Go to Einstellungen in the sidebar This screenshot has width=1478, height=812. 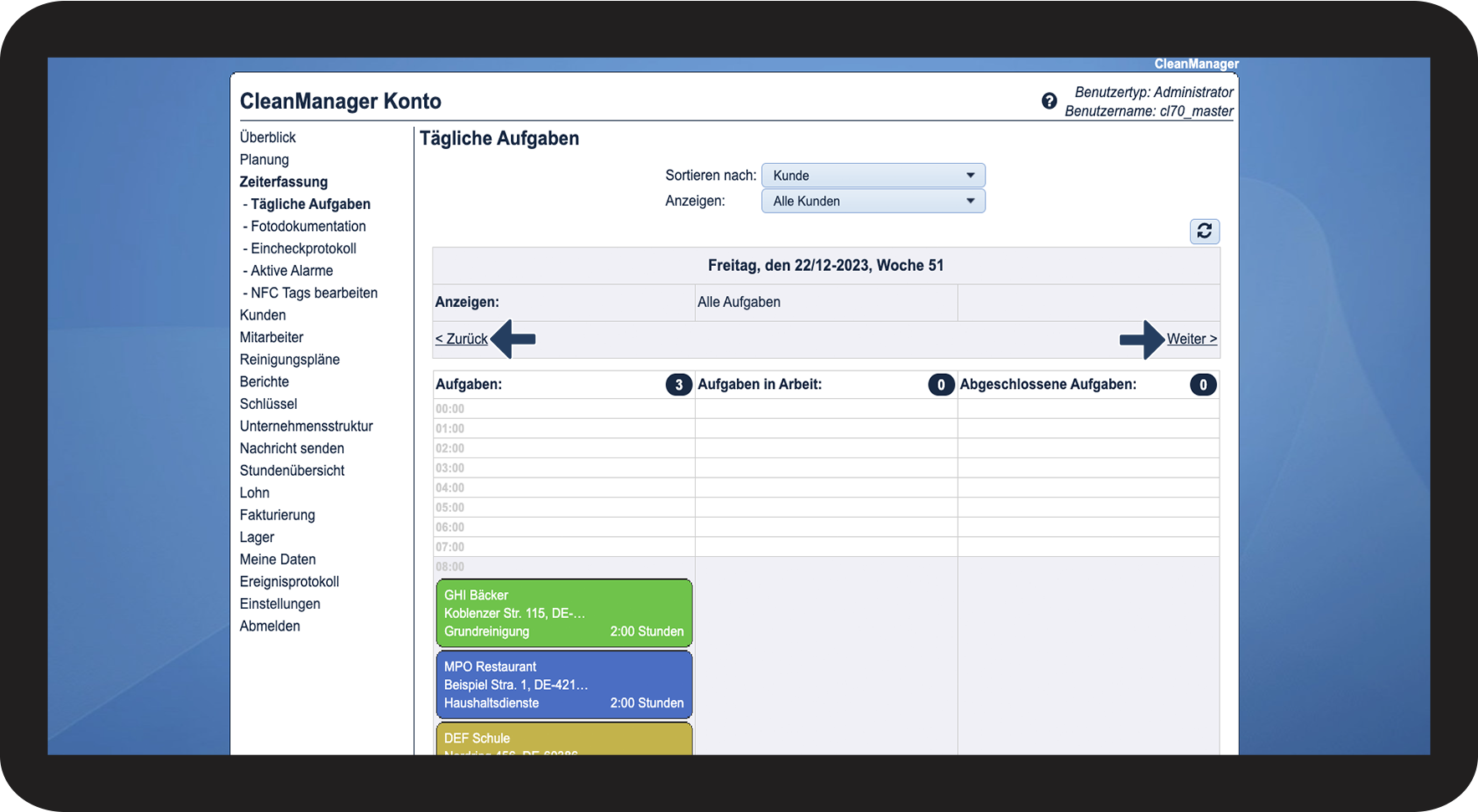[279, 604]
